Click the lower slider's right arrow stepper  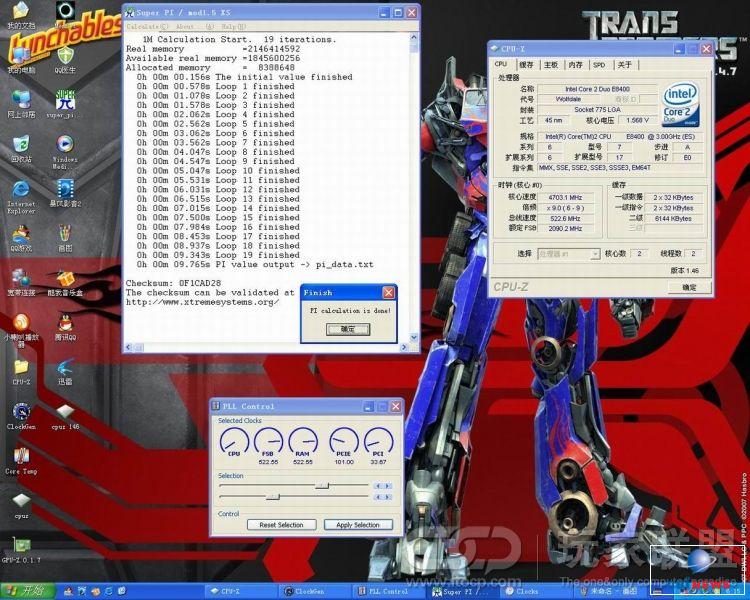point(388,497)
